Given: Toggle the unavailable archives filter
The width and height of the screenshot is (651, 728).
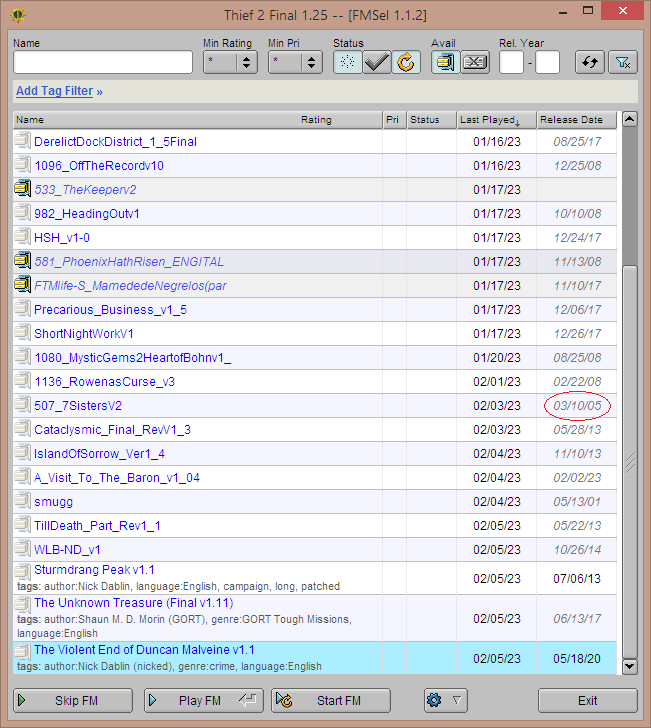Looking at the screenshot, I should (475, 62).
